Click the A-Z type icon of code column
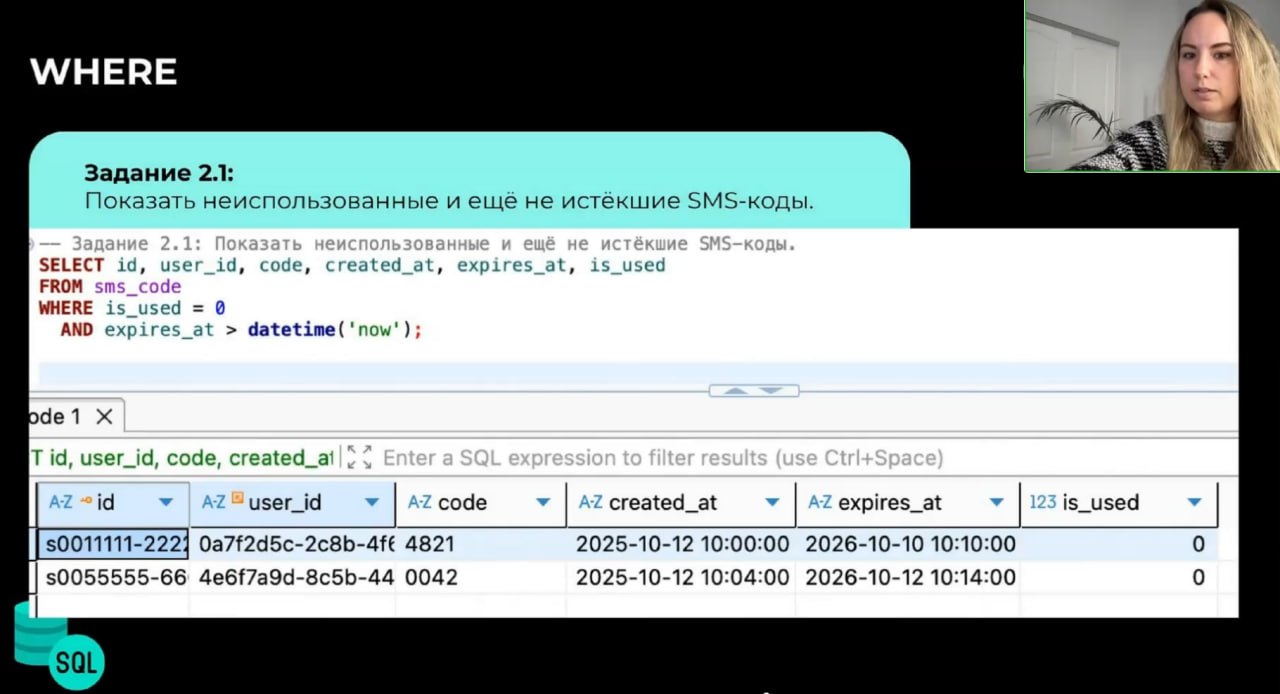The height and width of the screenshot is (694, 1280). click(x=419, y=502)
